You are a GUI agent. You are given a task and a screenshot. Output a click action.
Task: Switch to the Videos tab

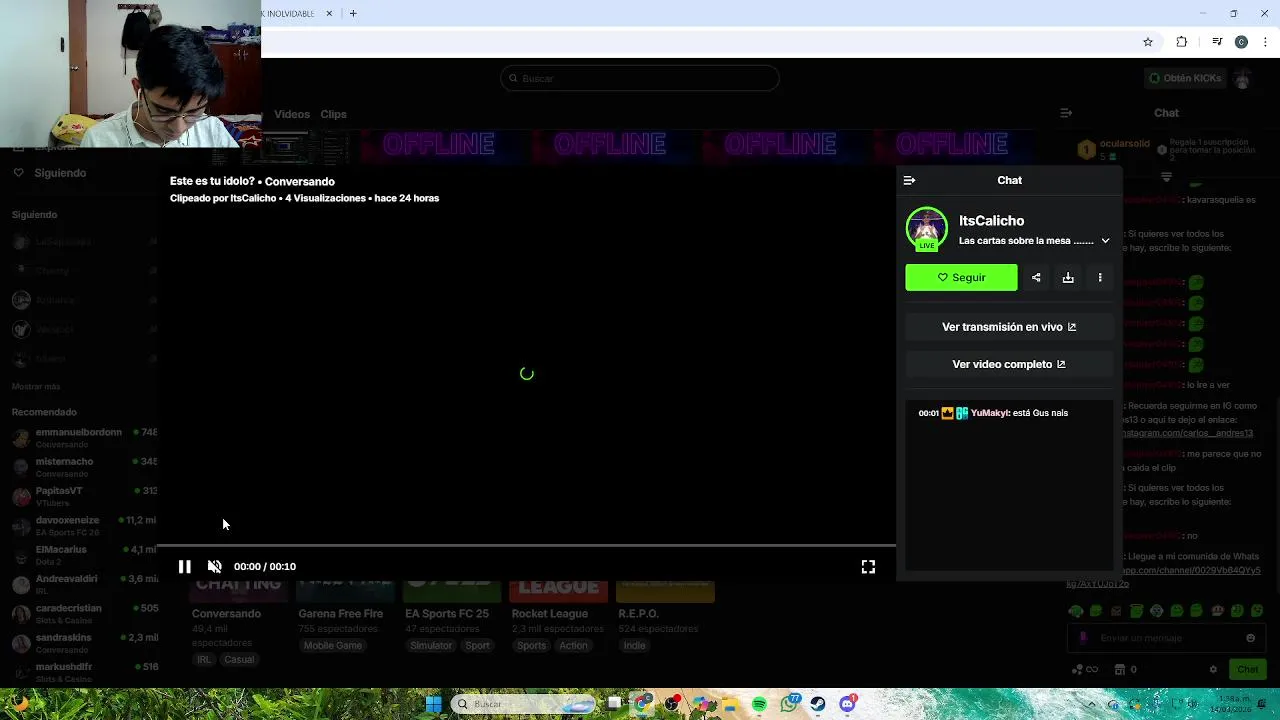click(292, 114)
